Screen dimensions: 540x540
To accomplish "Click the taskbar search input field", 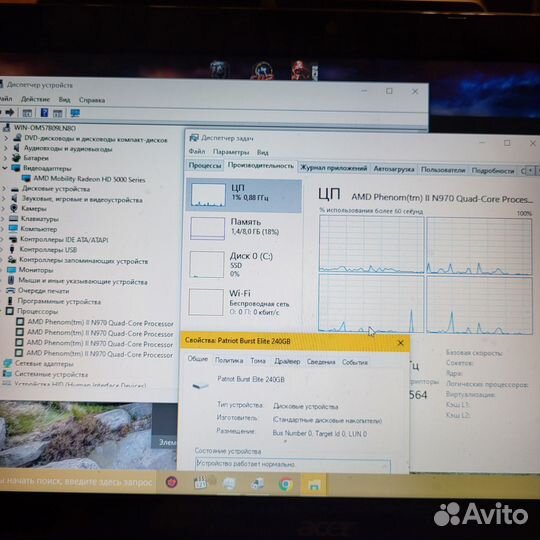I will [77, 482].
